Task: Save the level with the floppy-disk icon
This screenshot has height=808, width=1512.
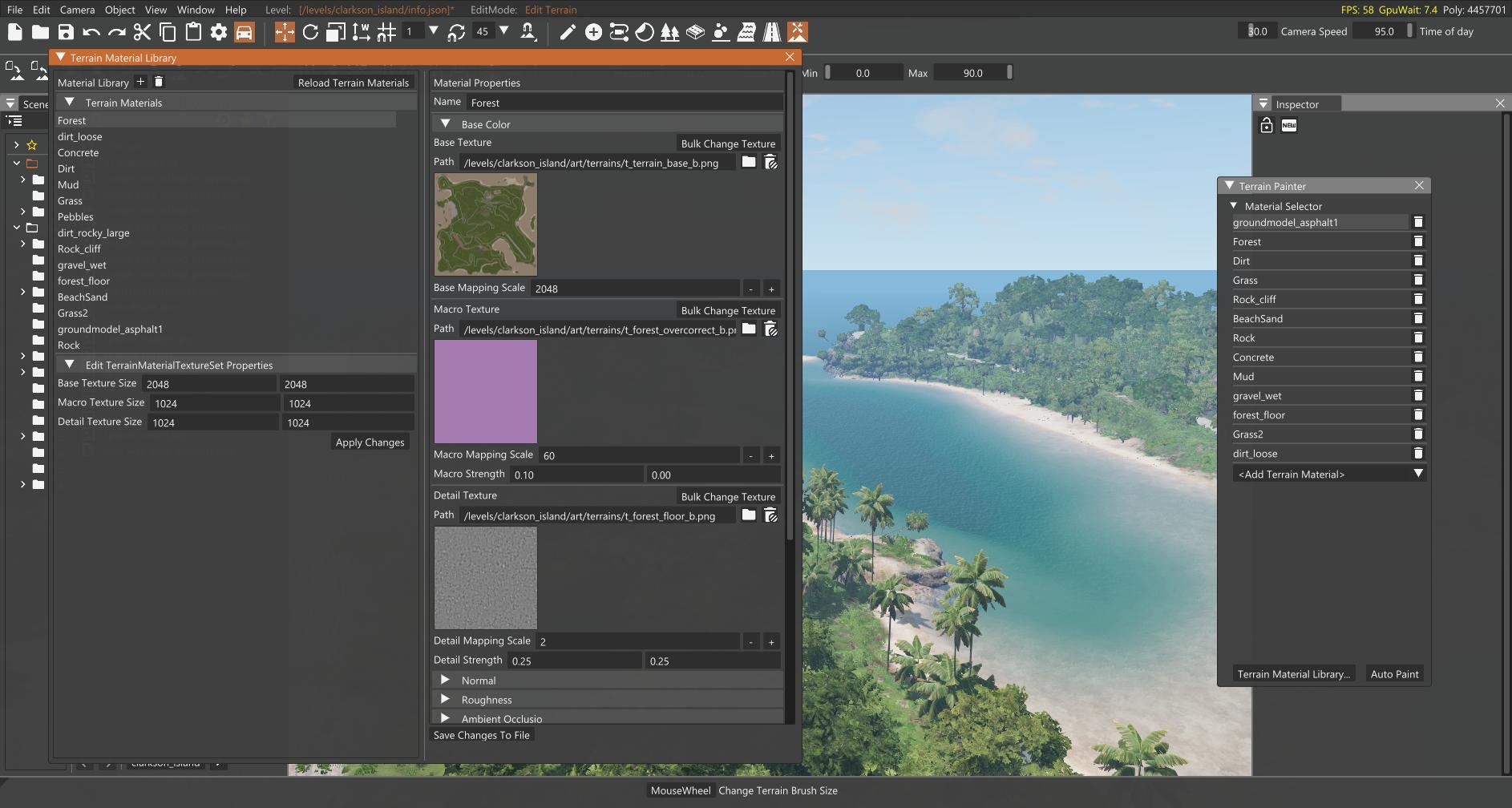Action: (66, 32)
